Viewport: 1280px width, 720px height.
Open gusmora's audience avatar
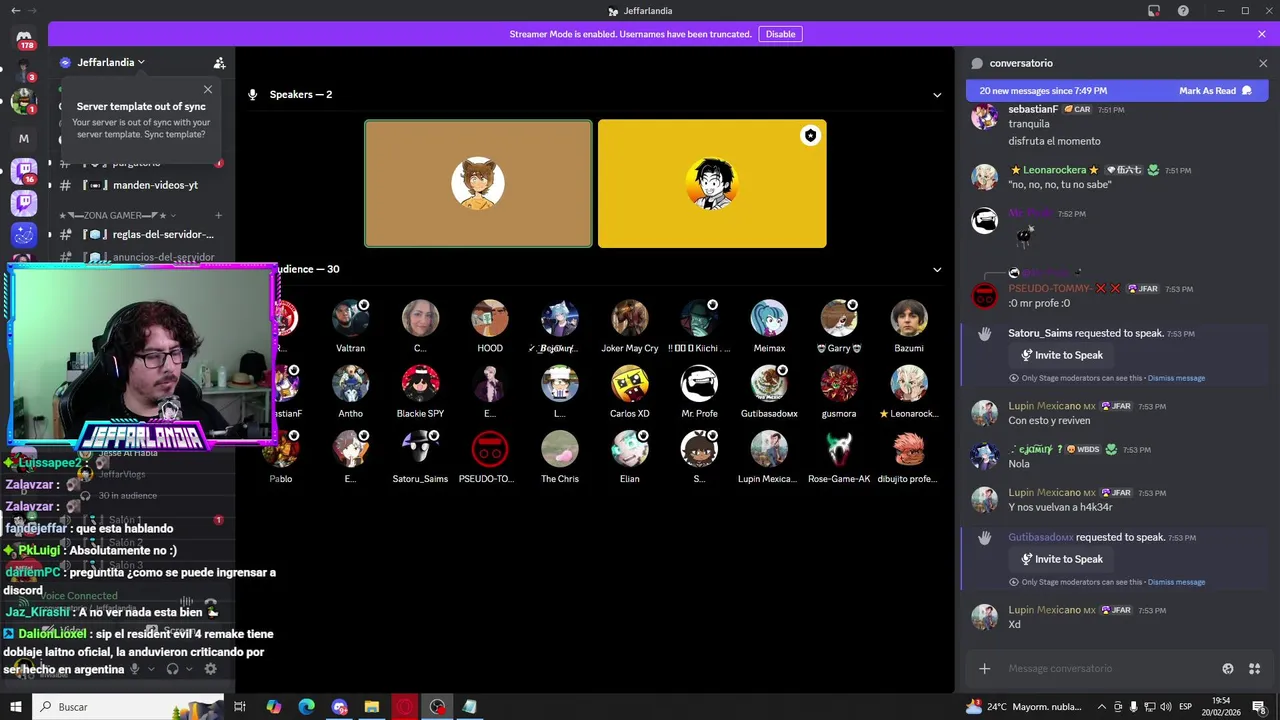(x=839, y=384)
